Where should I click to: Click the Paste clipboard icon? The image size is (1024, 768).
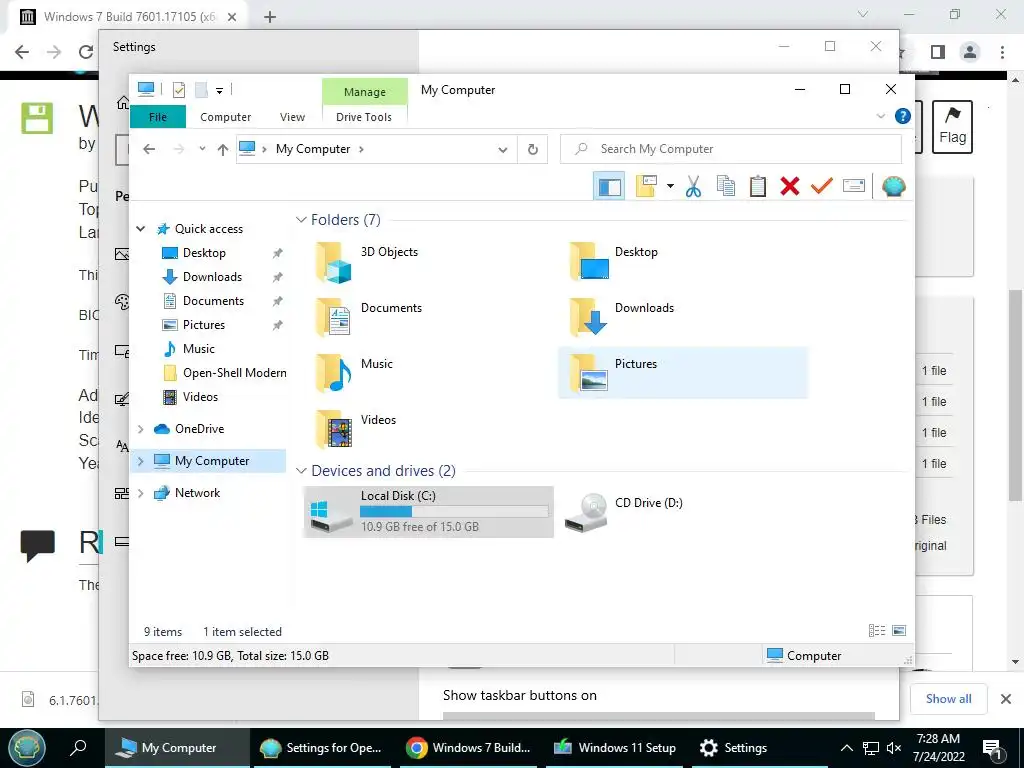758,187
